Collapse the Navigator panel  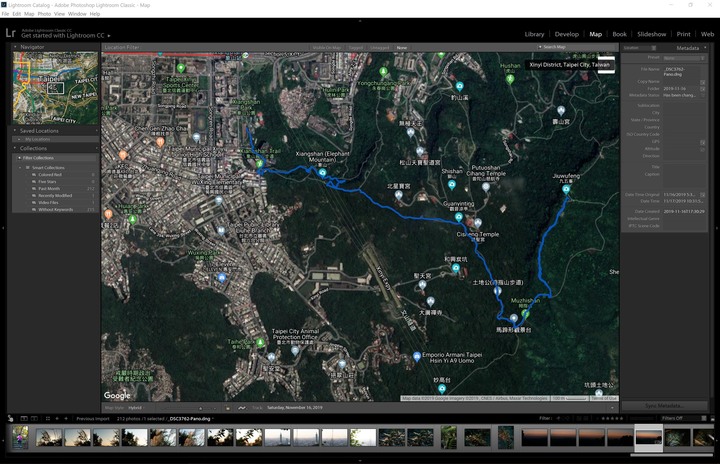coord(15,47)
